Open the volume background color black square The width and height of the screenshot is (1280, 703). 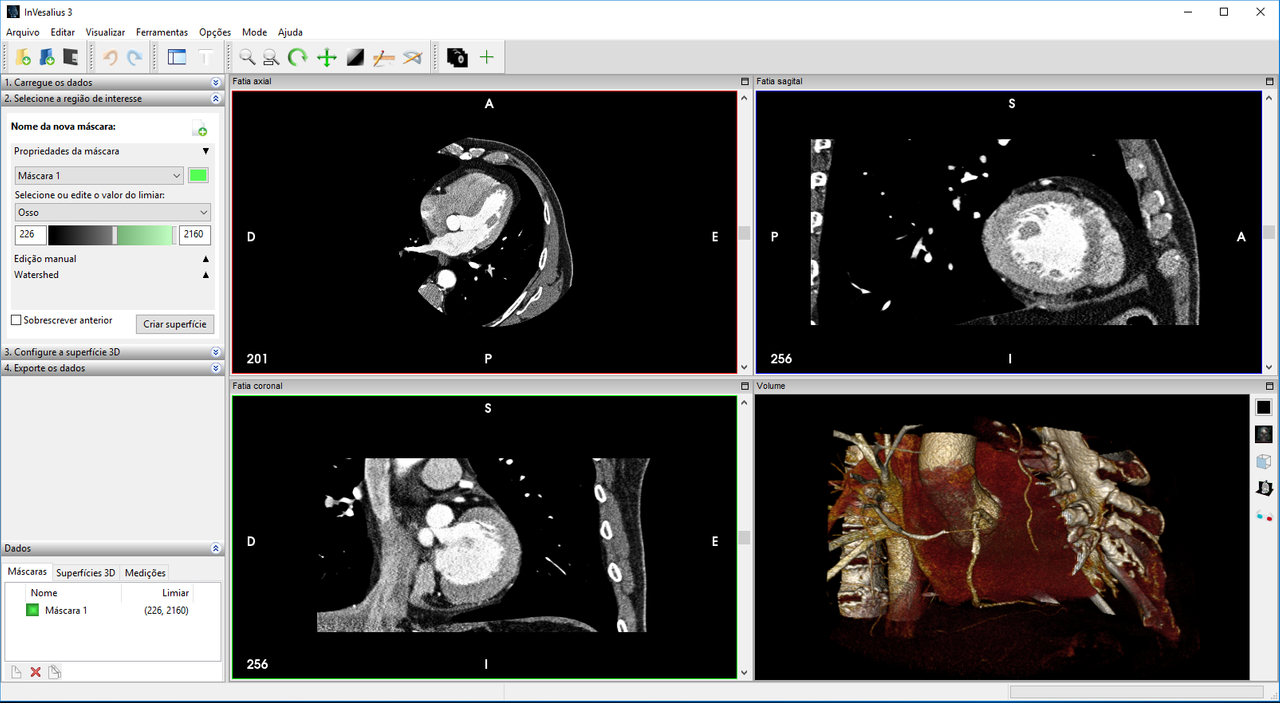(x=1264, y=407)
